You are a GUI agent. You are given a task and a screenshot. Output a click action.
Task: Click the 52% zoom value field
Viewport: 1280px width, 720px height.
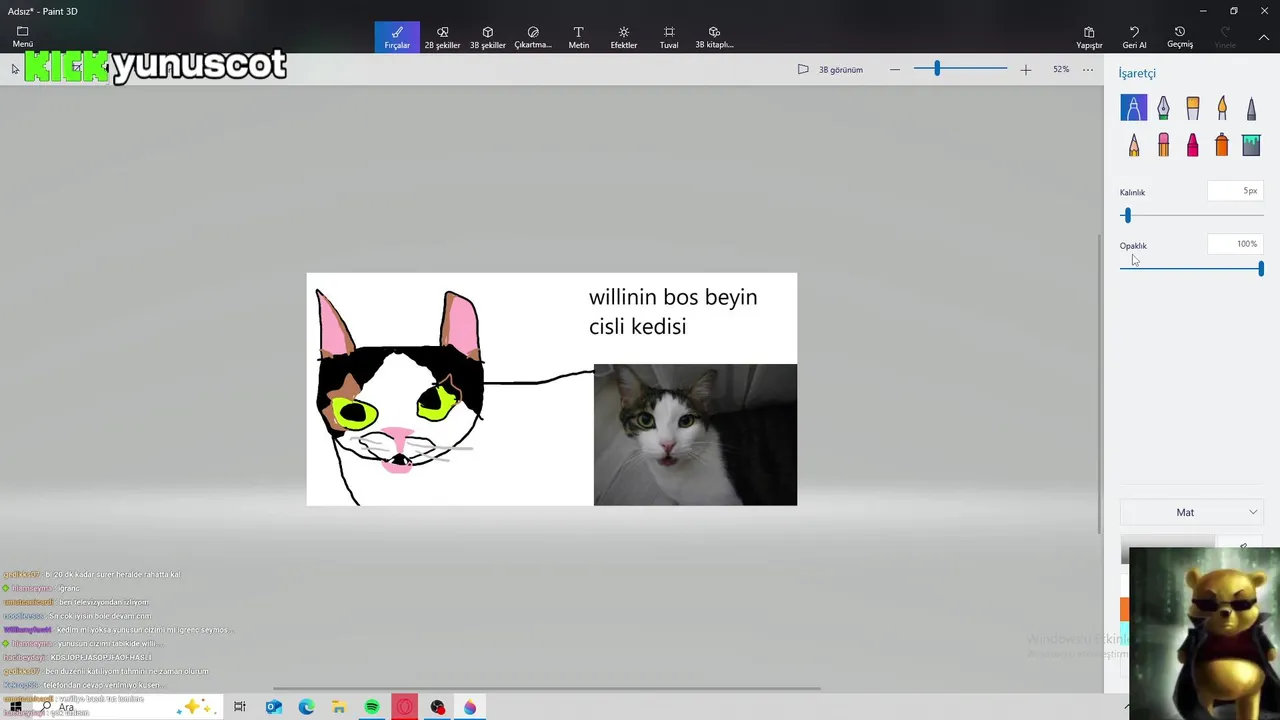(1061, 70)
